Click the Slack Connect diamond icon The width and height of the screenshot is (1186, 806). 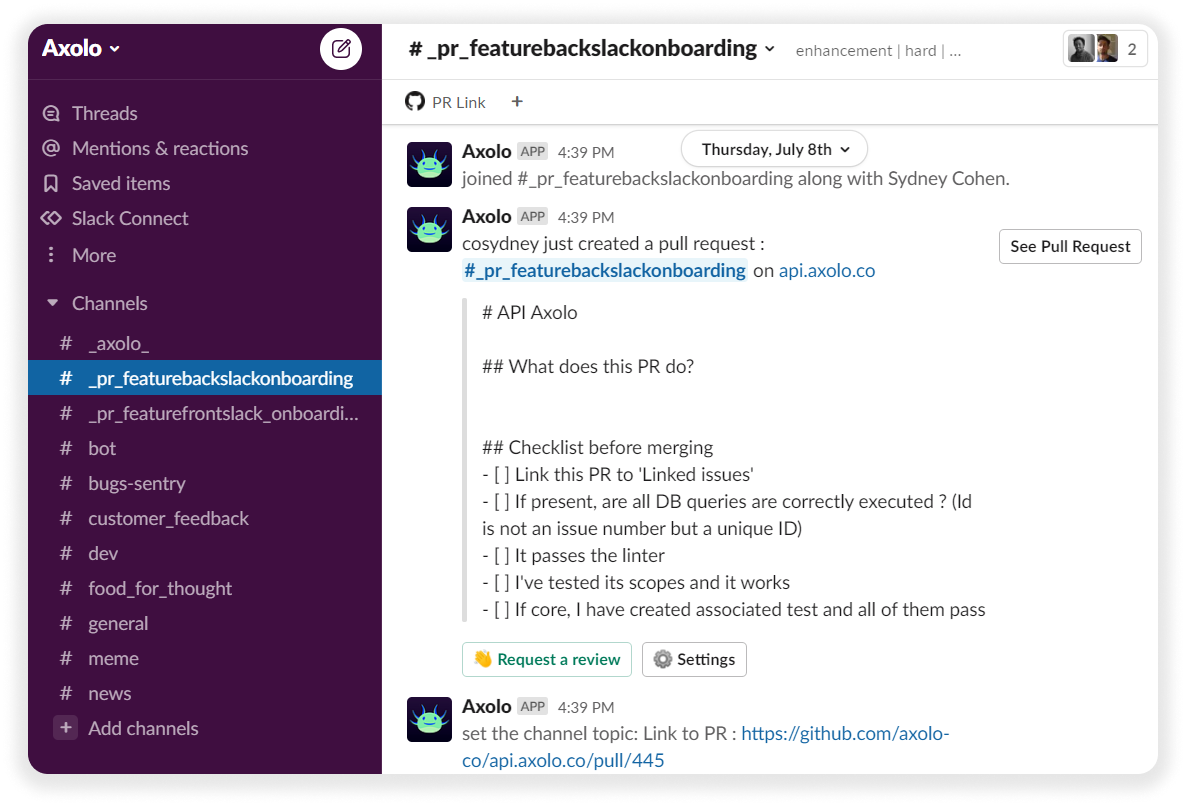coord(51,219)
